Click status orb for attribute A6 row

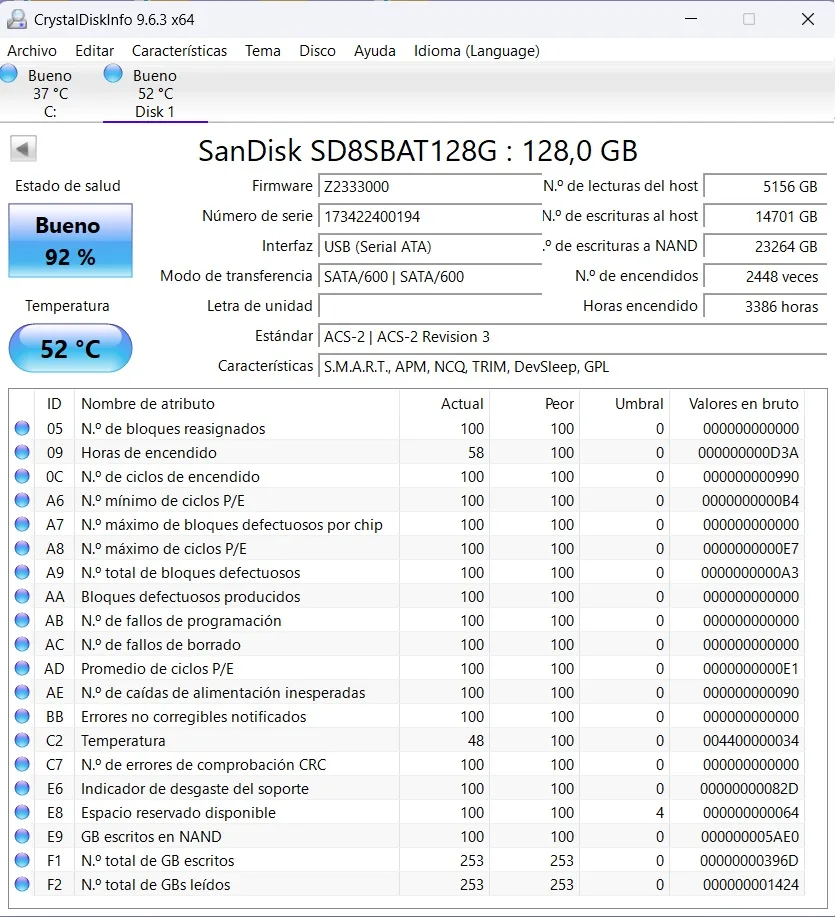22,500
